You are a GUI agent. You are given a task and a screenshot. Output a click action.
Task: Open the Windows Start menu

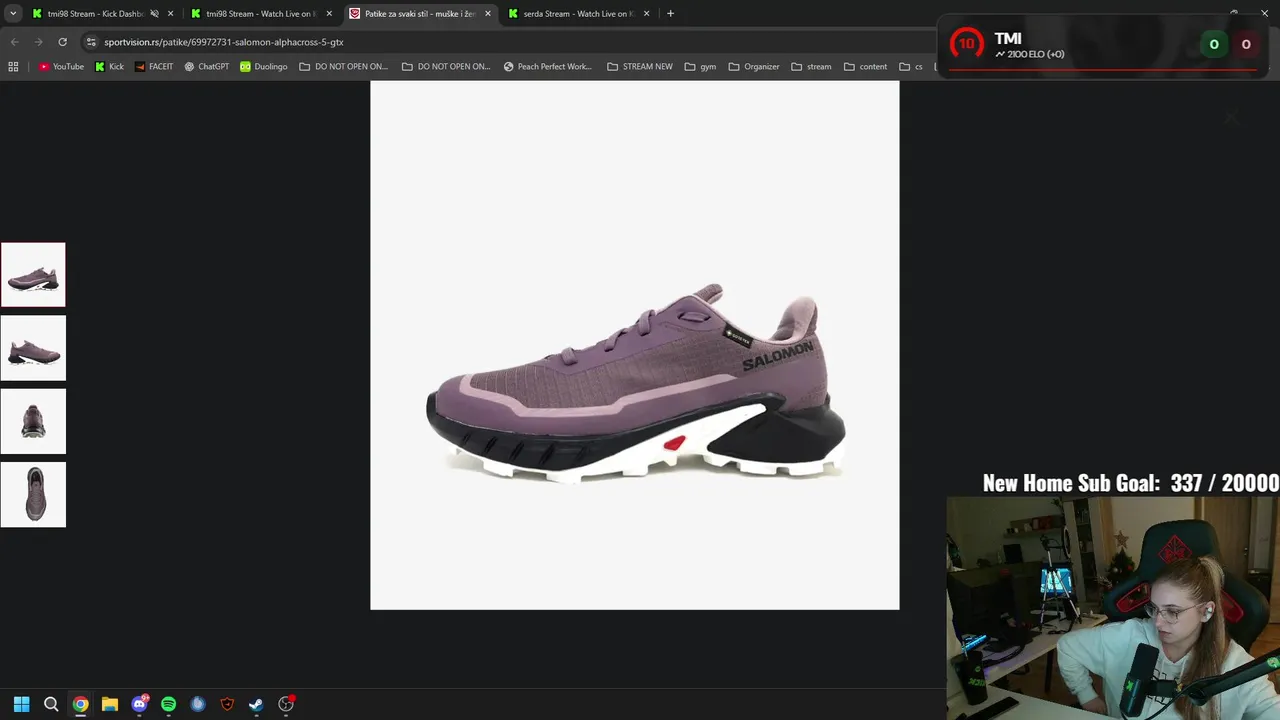[x=21, y=704]
